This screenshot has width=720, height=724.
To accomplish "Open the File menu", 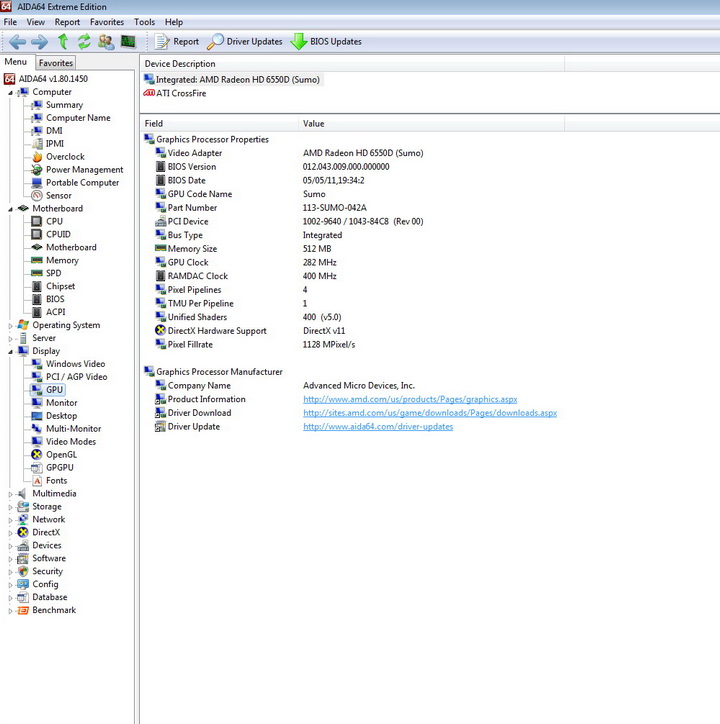I will pos(10,22).
